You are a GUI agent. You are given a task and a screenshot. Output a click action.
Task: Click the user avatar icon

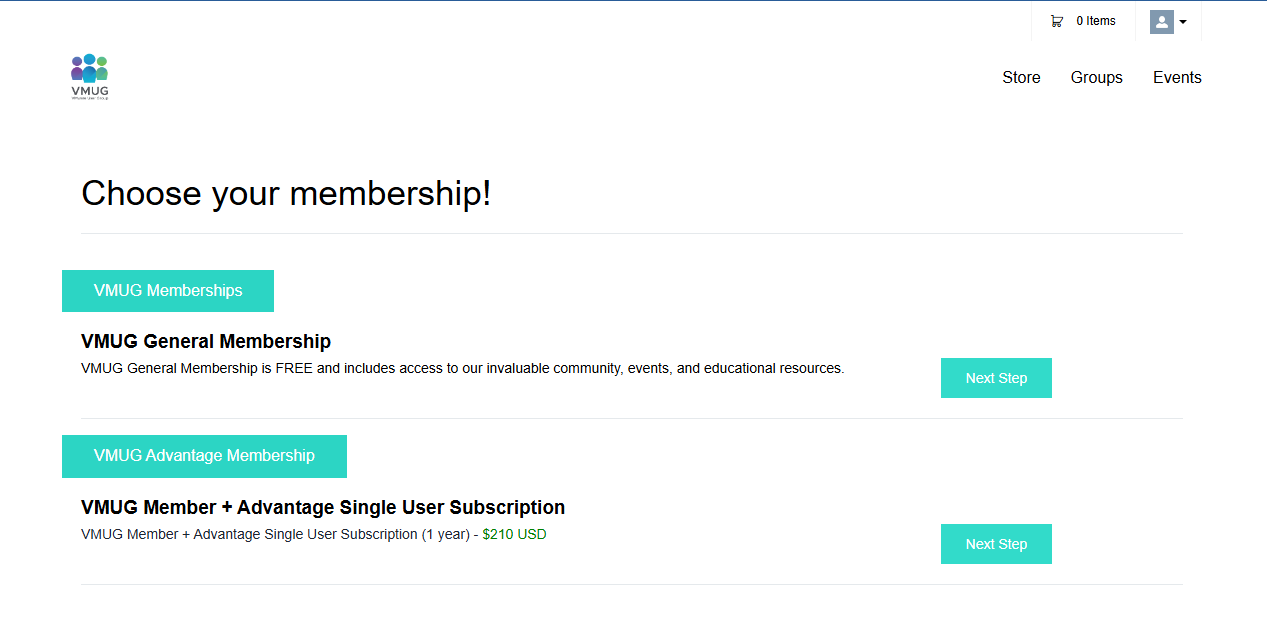coord(1161,21)
